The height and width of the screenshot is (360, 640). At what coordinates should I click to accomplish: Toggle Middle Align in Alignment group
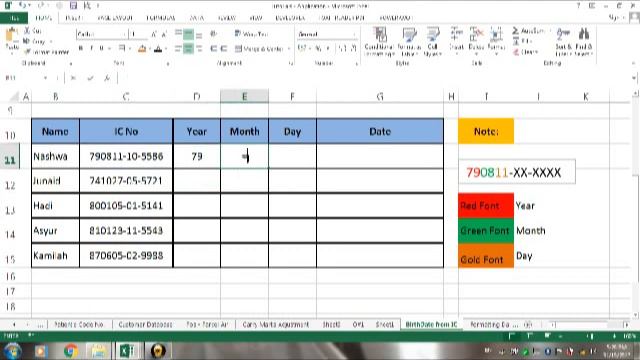click(x=189, y=34)
